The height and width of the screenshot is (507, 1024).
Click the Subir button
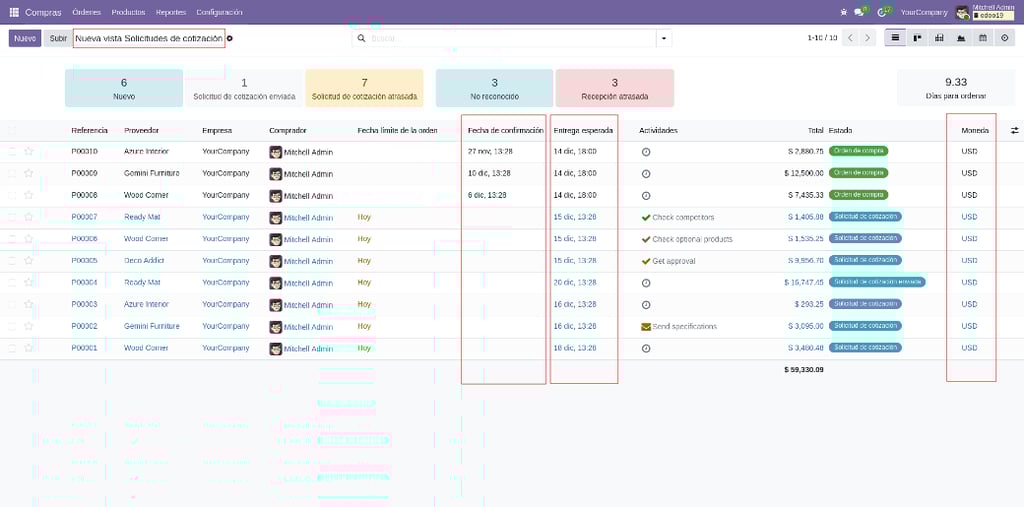click(x=58, y=39)
